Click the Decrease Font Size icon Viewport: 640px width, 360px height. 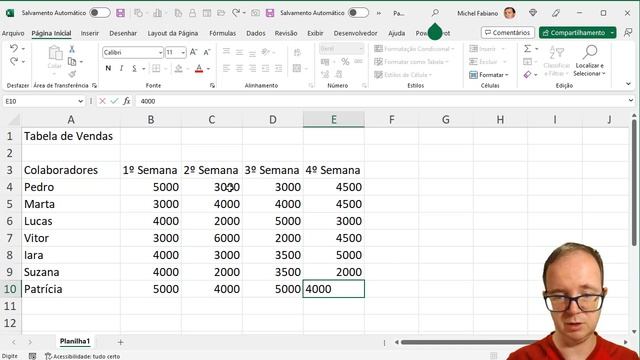pyautogui.click(x=207, y=52)
